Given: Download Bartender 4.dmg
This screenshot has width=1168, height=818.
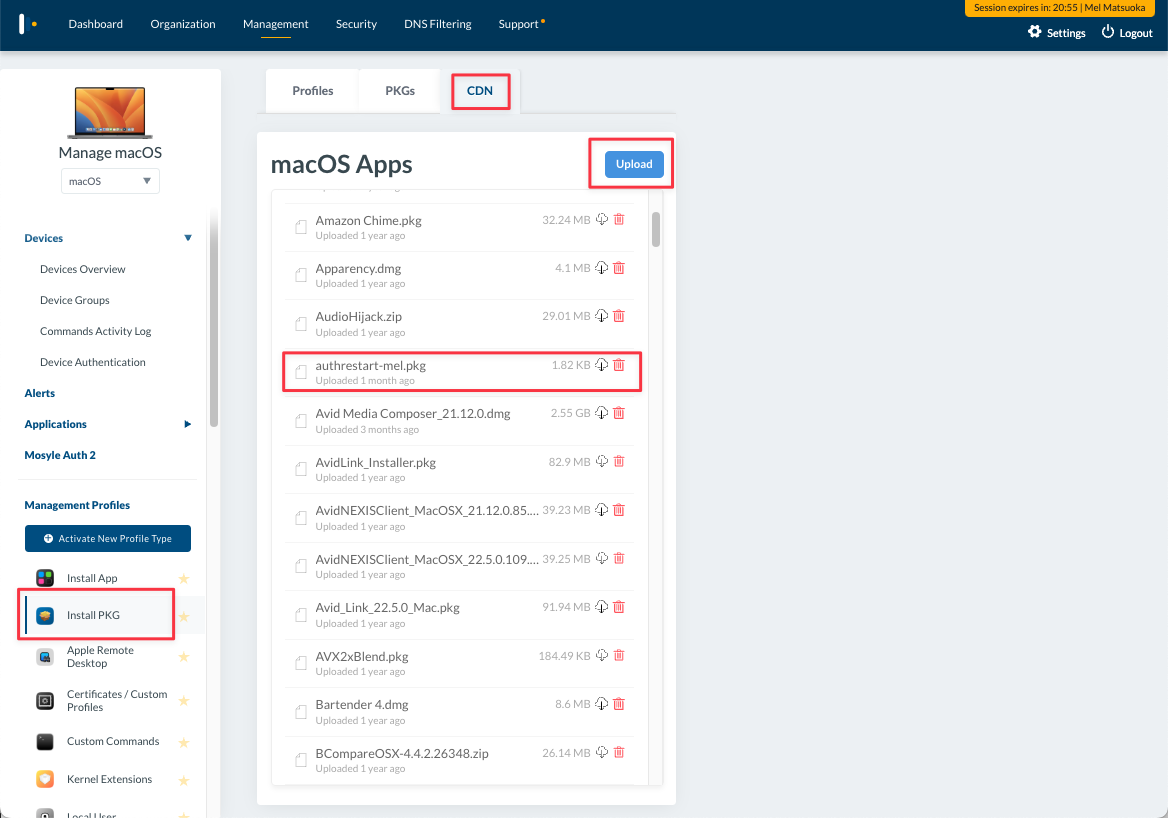Looking at the screenshot, I should point(602,703).
